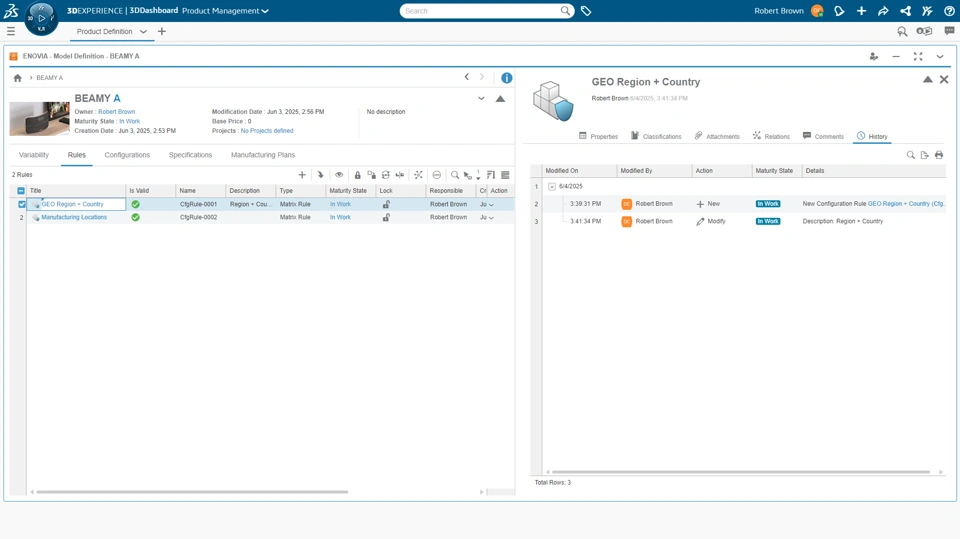This screenshot has height=539, width=960.
Task: Open the GEO Region + Country rule link
Action: [x=72, y=204]
